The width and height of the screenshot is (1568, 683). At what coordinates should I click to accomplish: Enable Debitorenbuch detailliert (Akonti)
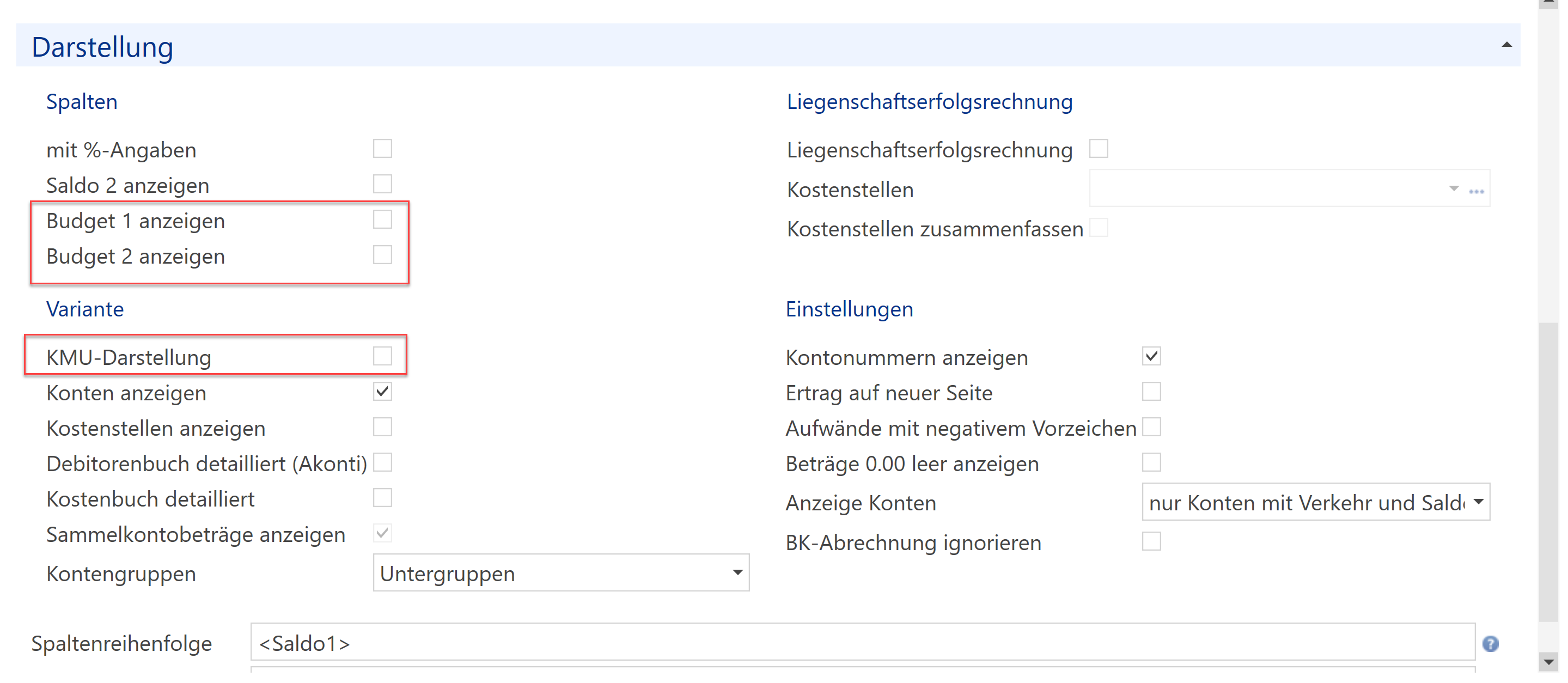tap(382, 462)
